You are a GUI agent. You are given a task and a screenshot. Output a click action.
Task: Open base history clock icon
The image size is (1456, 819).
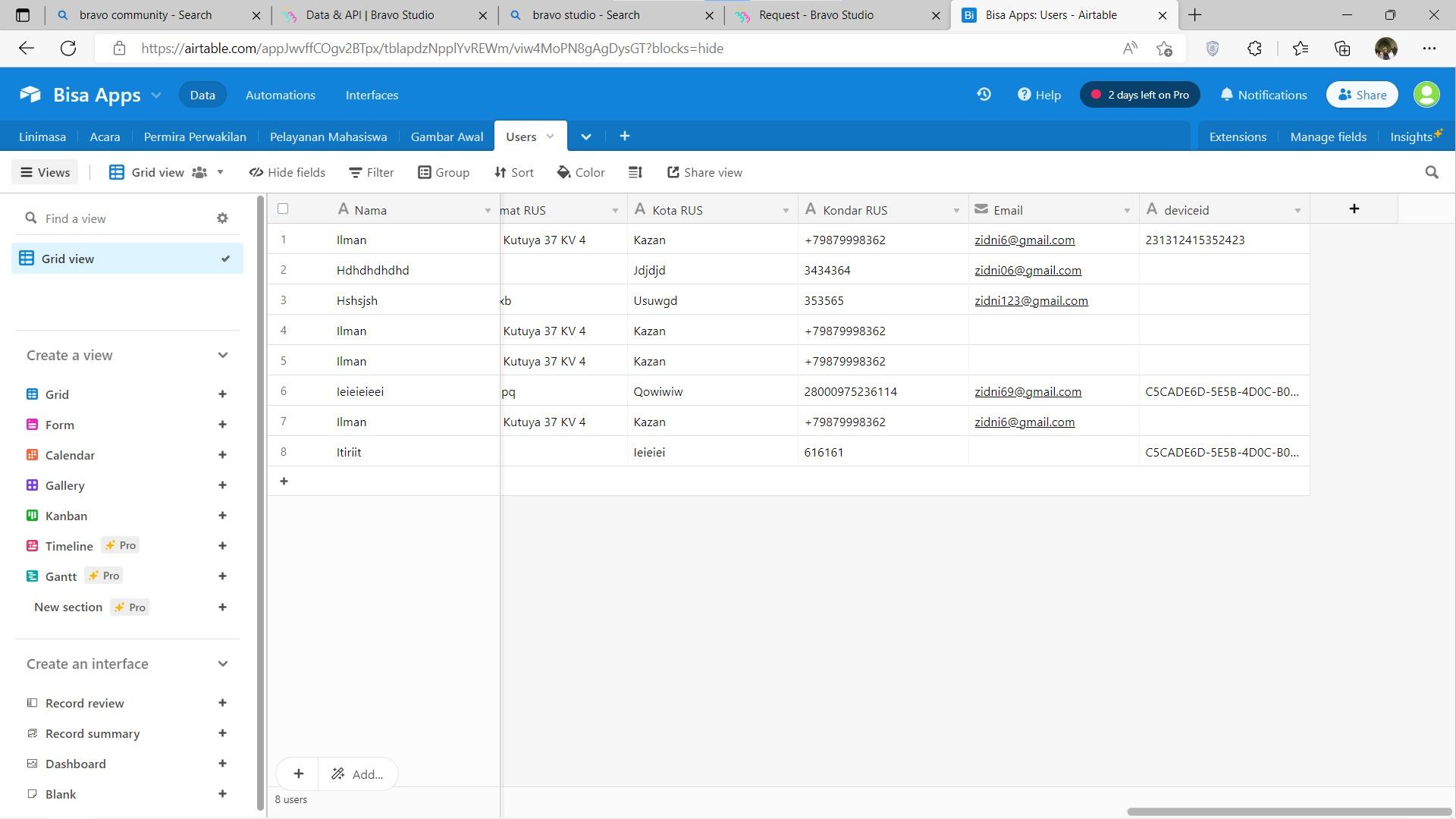(x=984, y=95)
